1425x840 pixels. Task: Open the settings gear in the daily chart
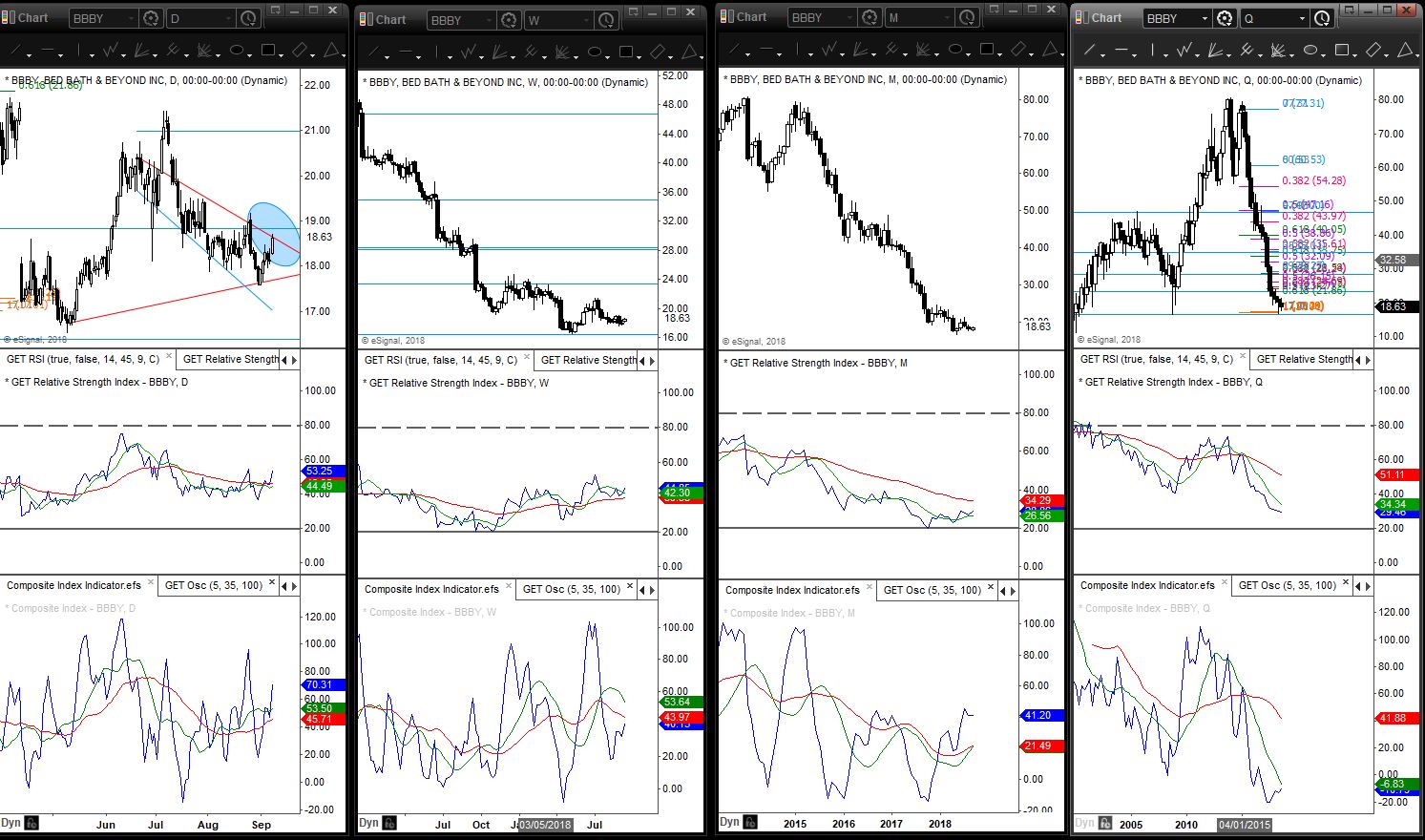[151, 18]
